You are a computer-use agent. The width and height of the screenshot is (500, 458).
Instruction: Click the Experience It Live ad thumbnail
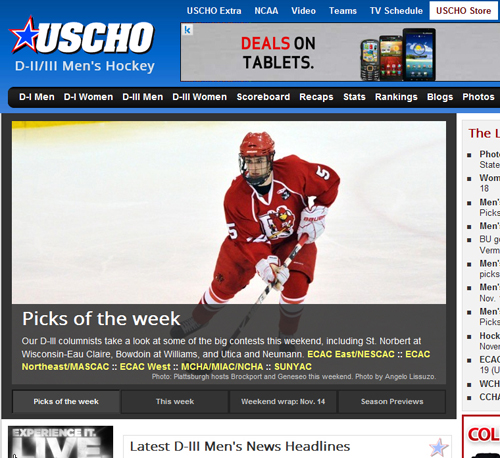(x=60, y=442)
